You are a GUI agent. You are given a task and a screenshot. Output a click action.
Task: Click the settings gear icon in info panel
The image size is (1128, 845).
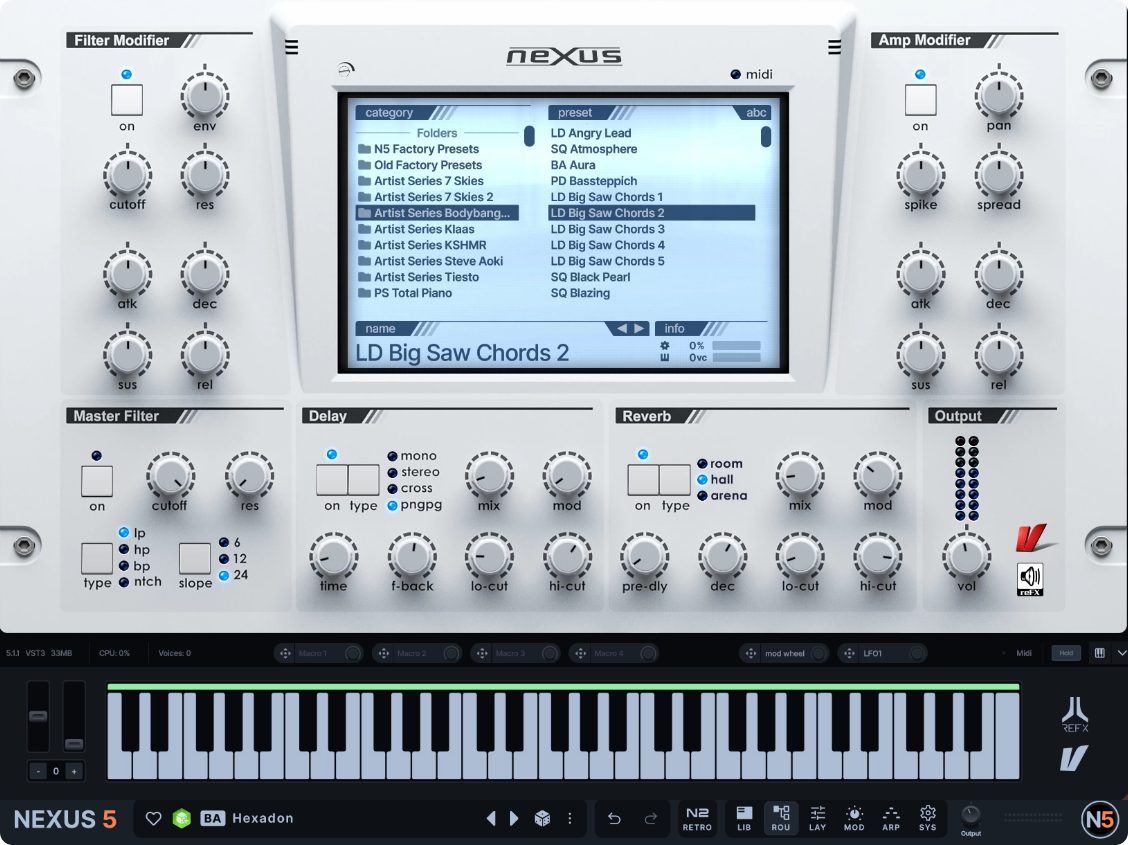coord(665,346)
